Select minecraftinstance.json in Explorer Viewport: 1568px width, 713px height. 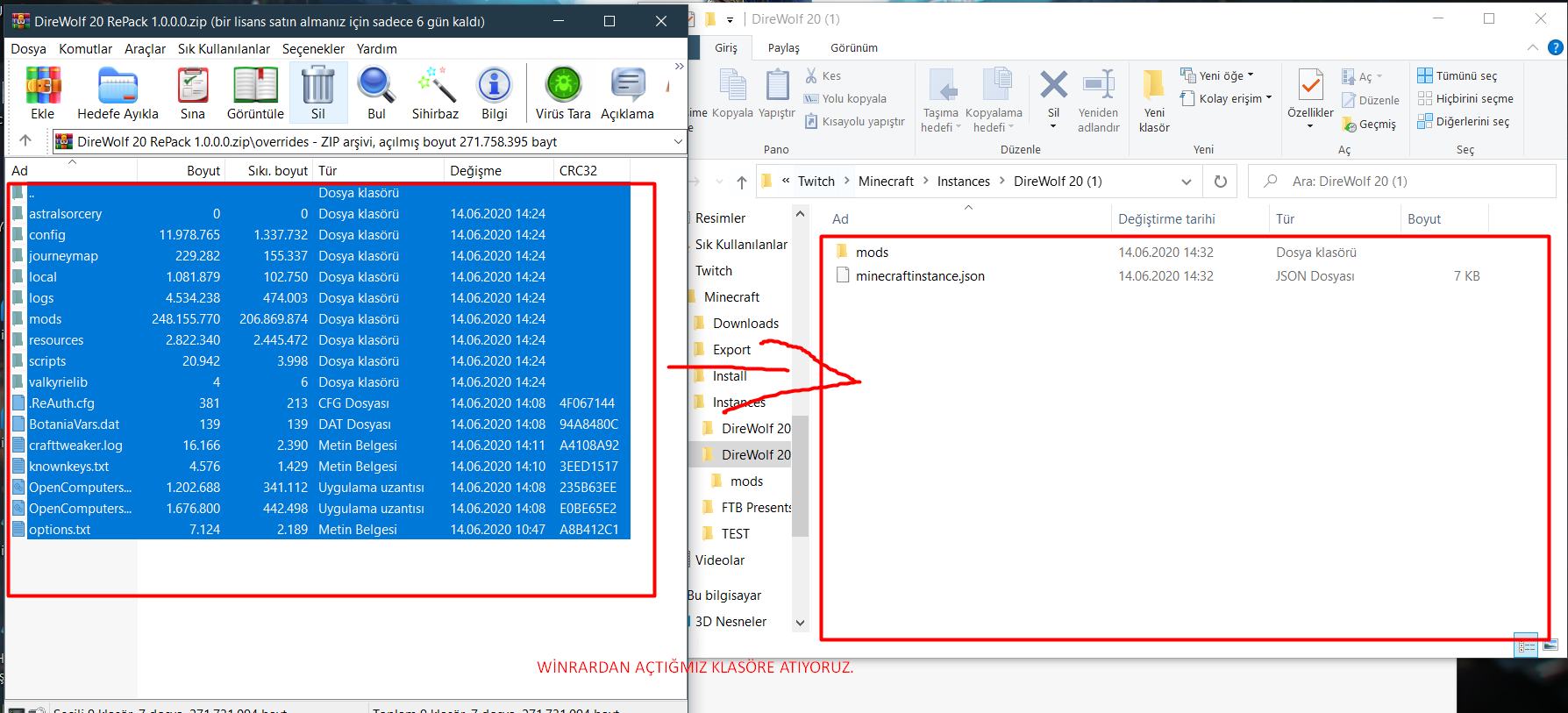point(920,276)
